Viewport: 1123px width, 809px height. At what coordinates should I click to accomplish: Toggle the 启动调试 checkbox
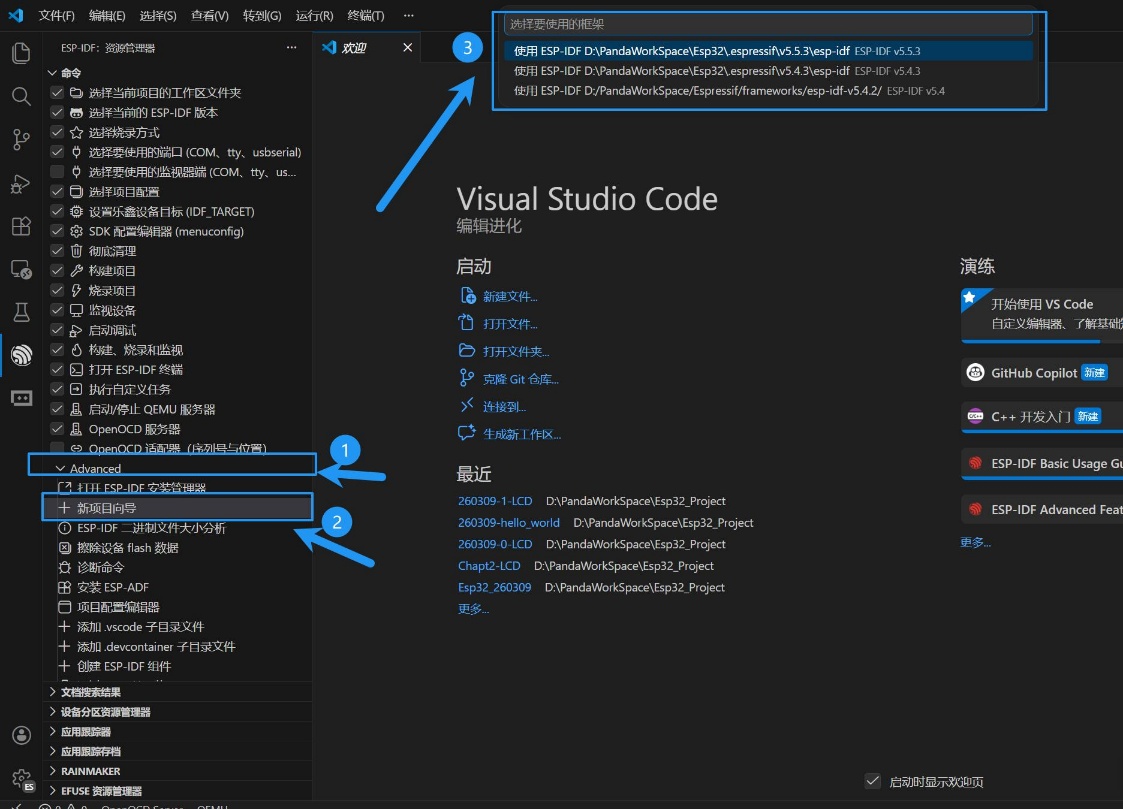pyautogui.click(x=57, y=330)
